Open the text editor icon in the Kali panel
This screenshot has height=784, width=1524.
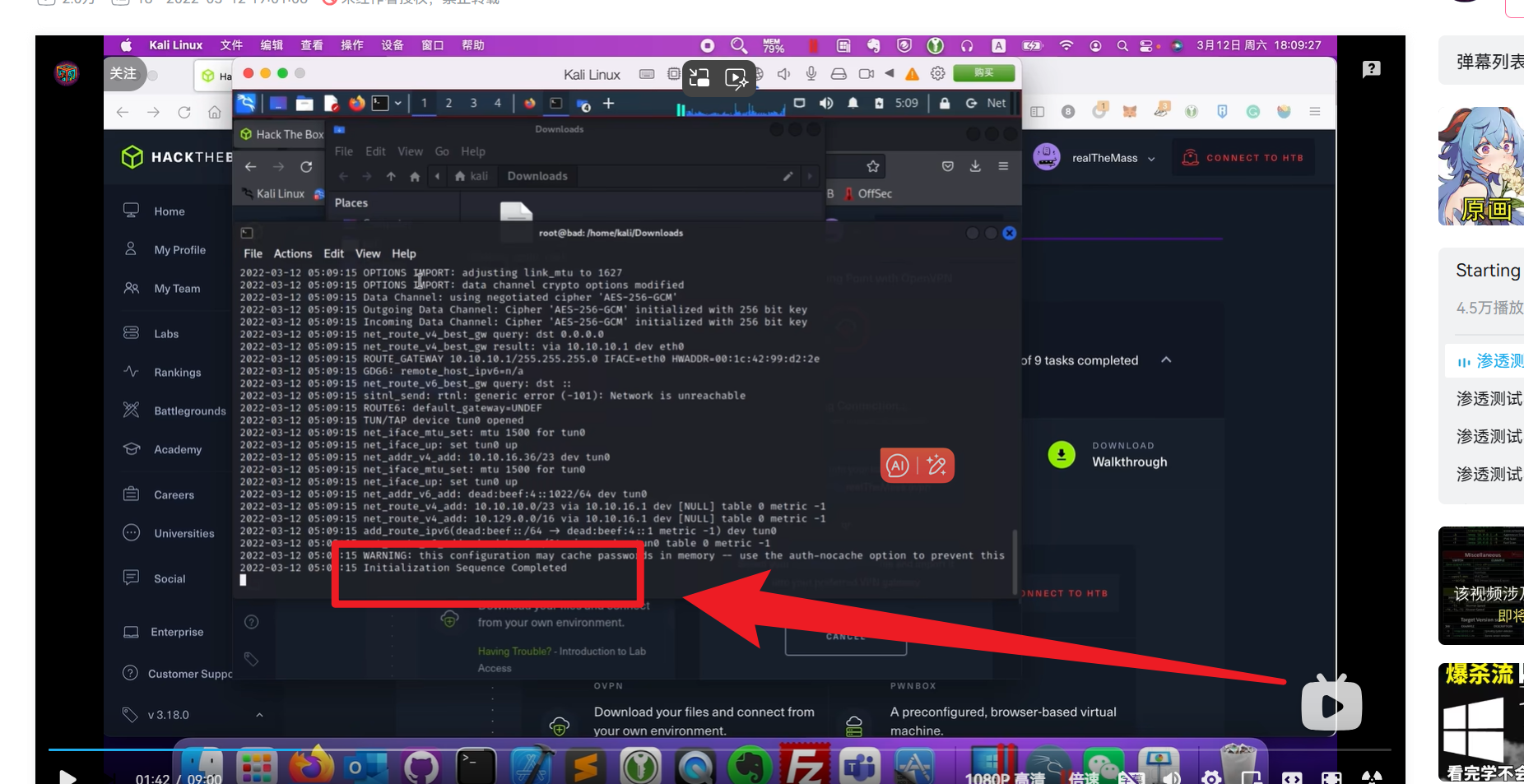click(x=331, y=104)
